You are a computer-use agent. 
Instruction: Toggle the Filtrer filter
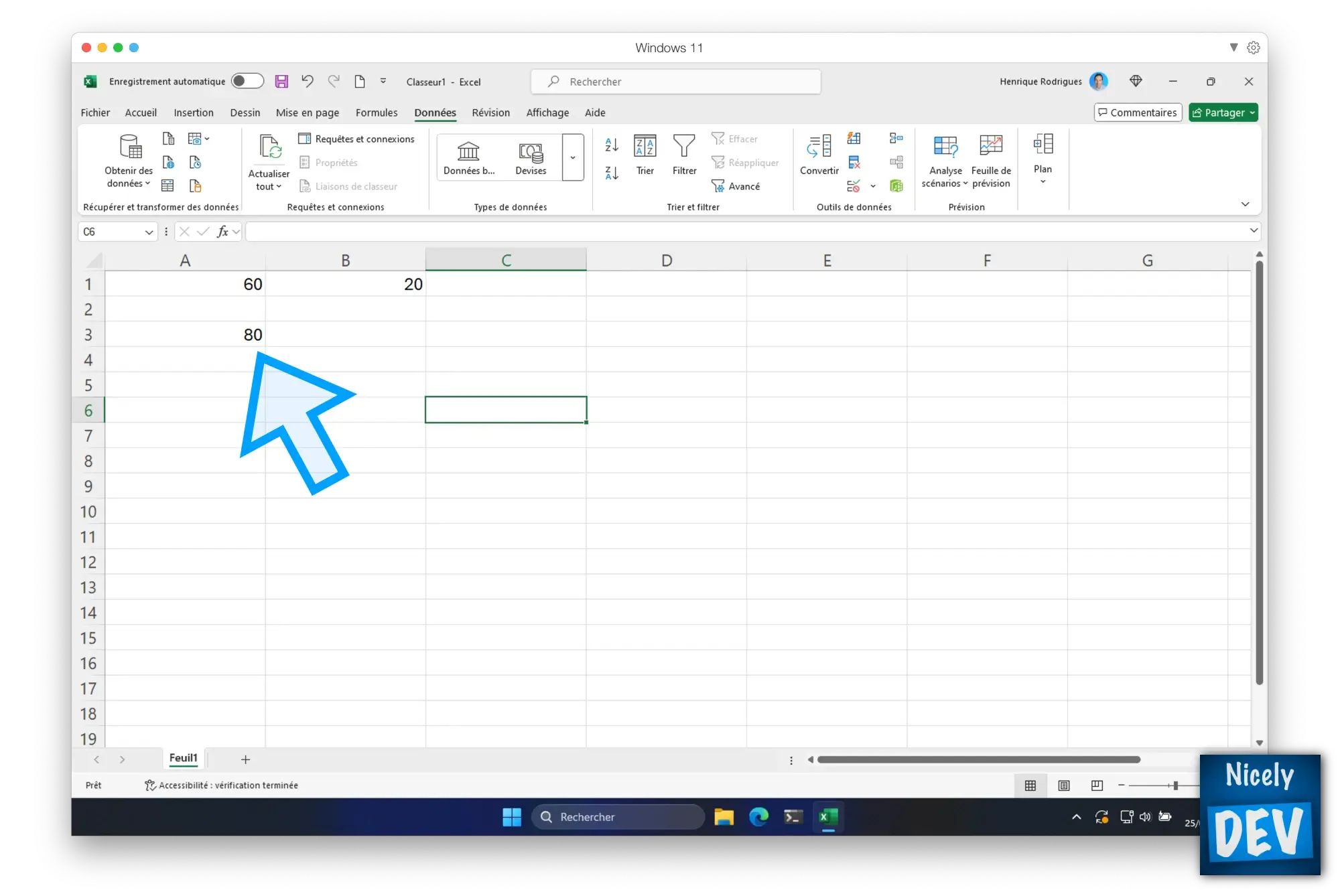coord(684,155)
